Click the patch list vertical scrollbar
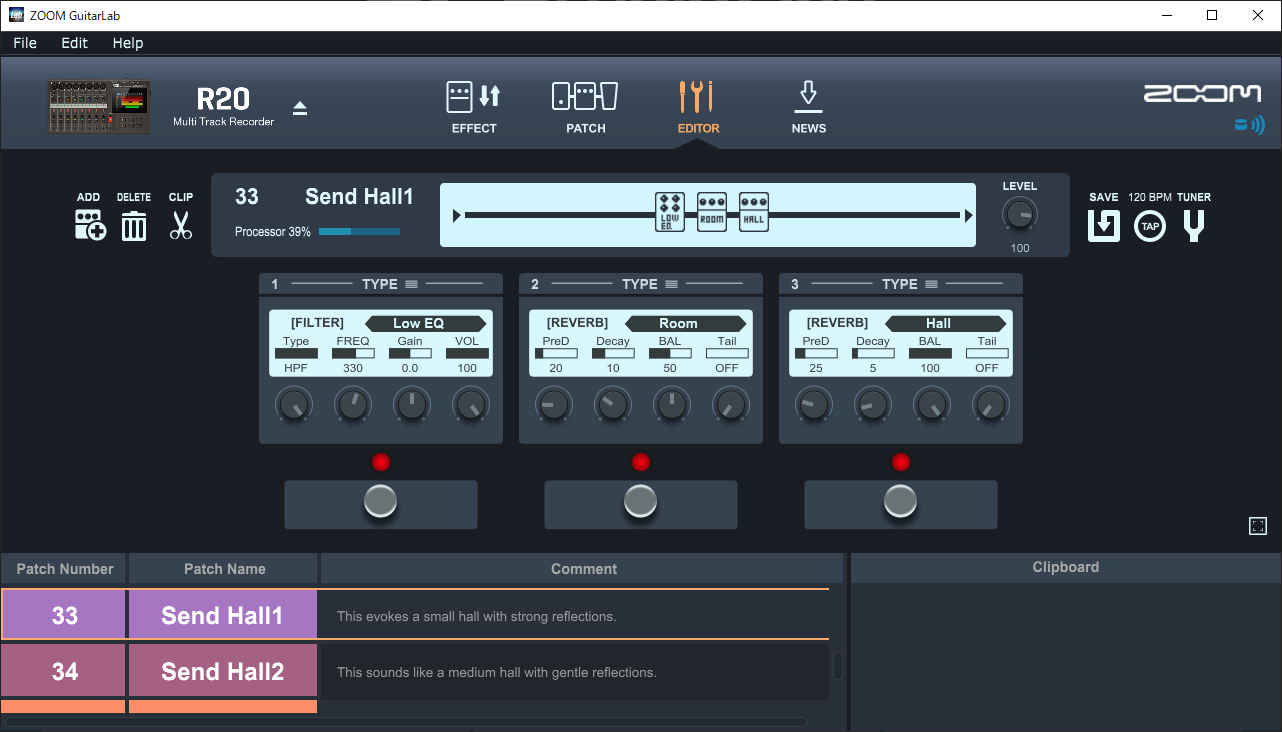1282x732 pixels. click(x=838, y=665)
